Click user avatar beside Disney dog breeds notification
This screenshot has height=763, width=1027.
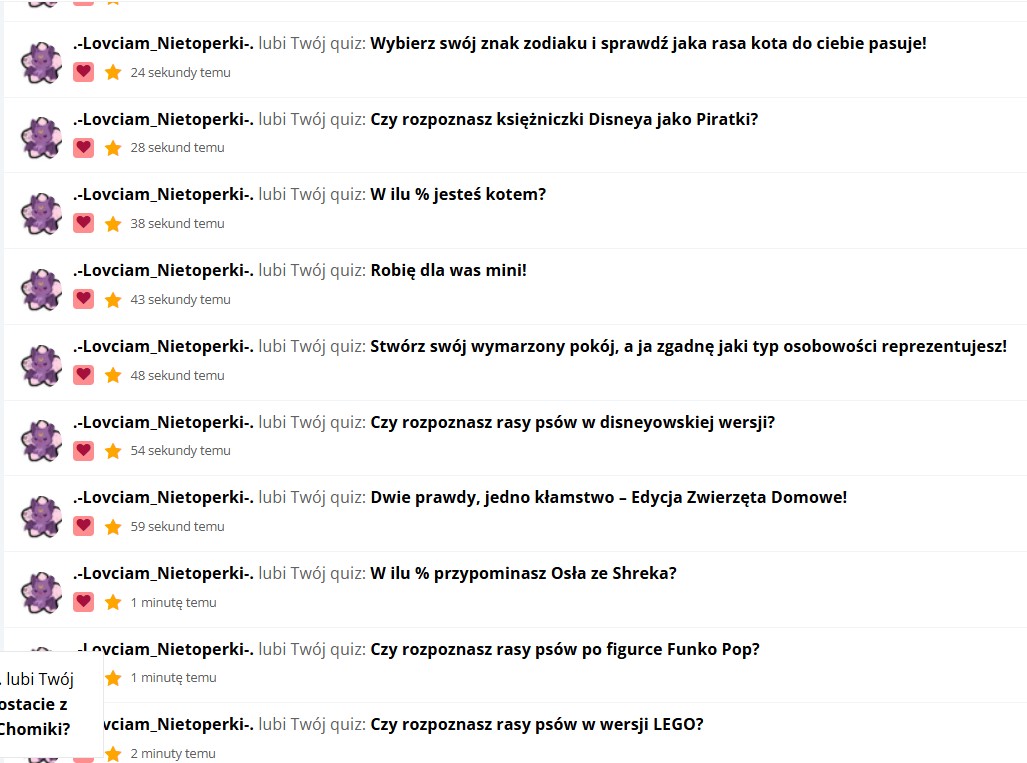[x=42, y=441]
